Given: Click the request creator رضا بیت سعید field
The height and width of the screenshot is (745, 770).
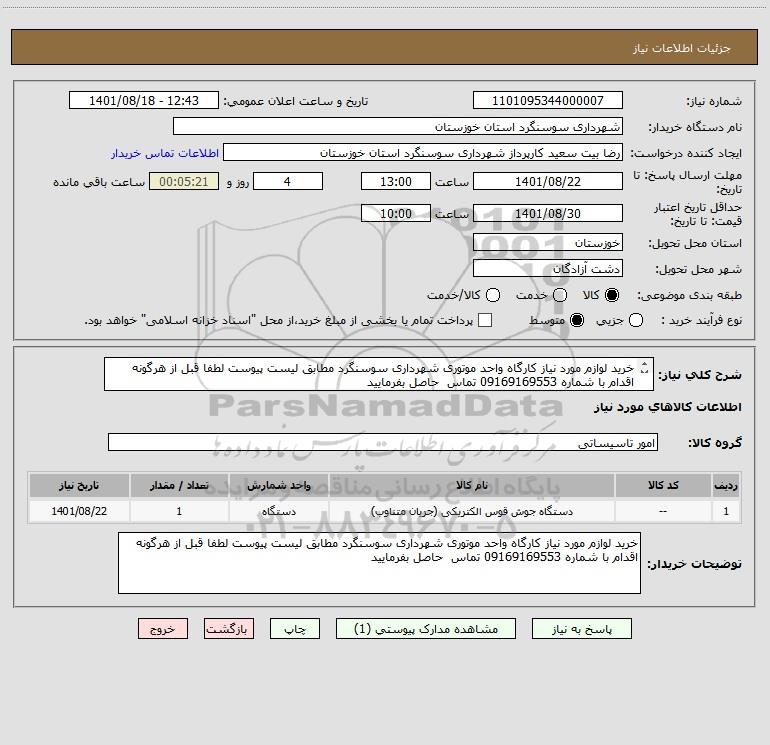Looking at the screenshot, I should [x=423, y=152].
